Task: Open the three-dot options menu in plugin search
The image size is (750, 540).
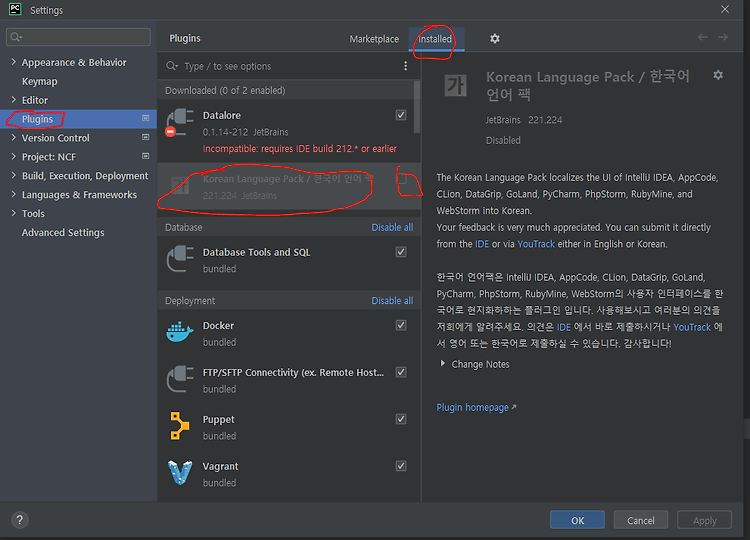Action: (x=406, y=66)
